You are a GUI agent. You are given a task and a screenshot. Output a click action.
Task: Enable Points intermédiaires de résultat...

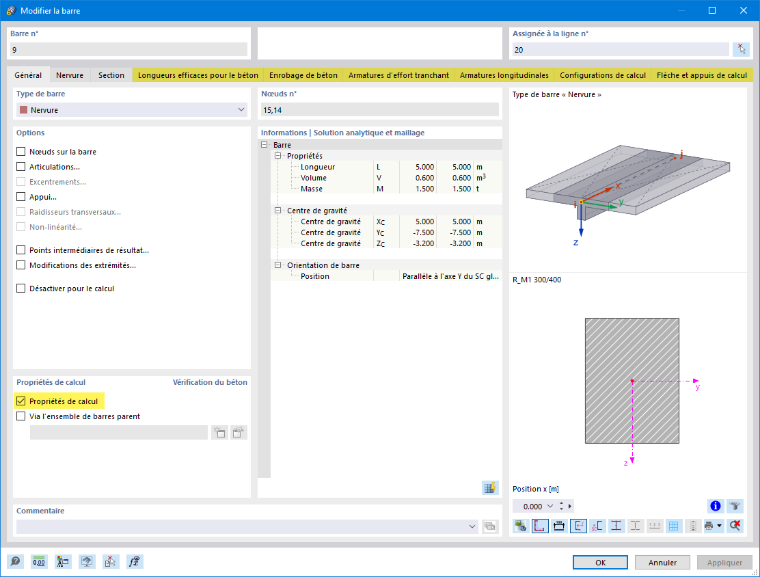pyautogui.click(x=21, y=250)
